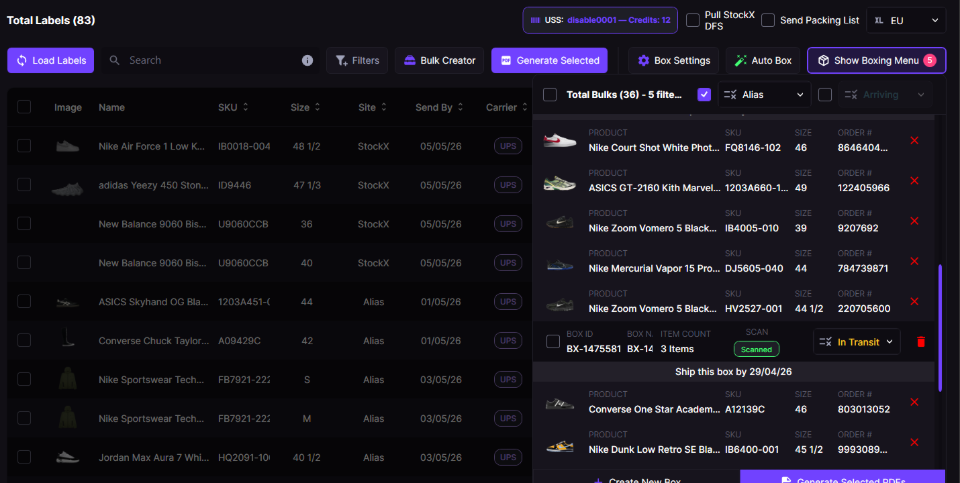Toggle select-all checkbox in labels table header
Viewport: 960px width, 483px height.
point(24,107)
